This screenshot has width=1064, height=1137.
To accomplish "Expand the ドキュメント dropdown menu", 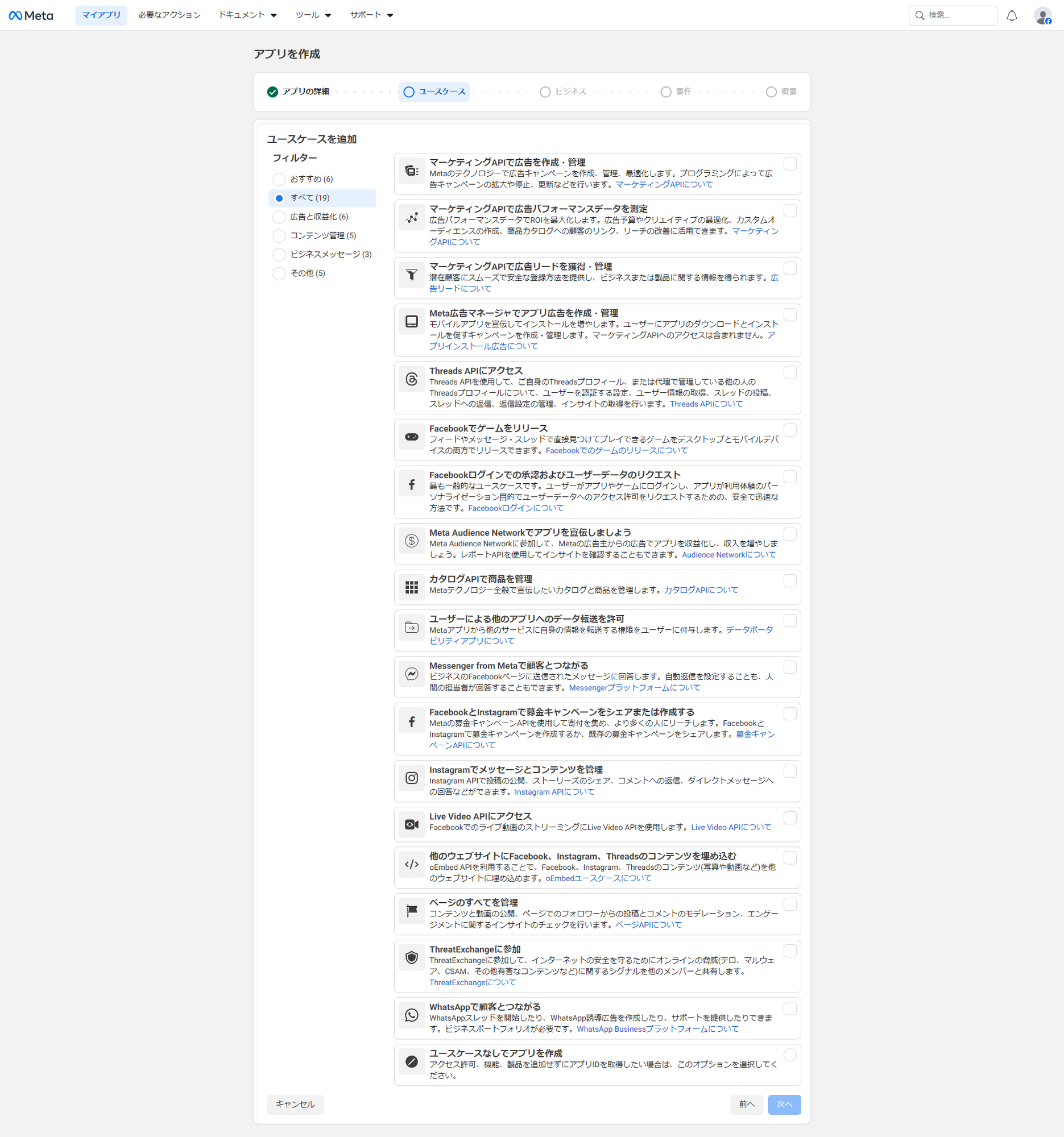I will click(248, 15).
